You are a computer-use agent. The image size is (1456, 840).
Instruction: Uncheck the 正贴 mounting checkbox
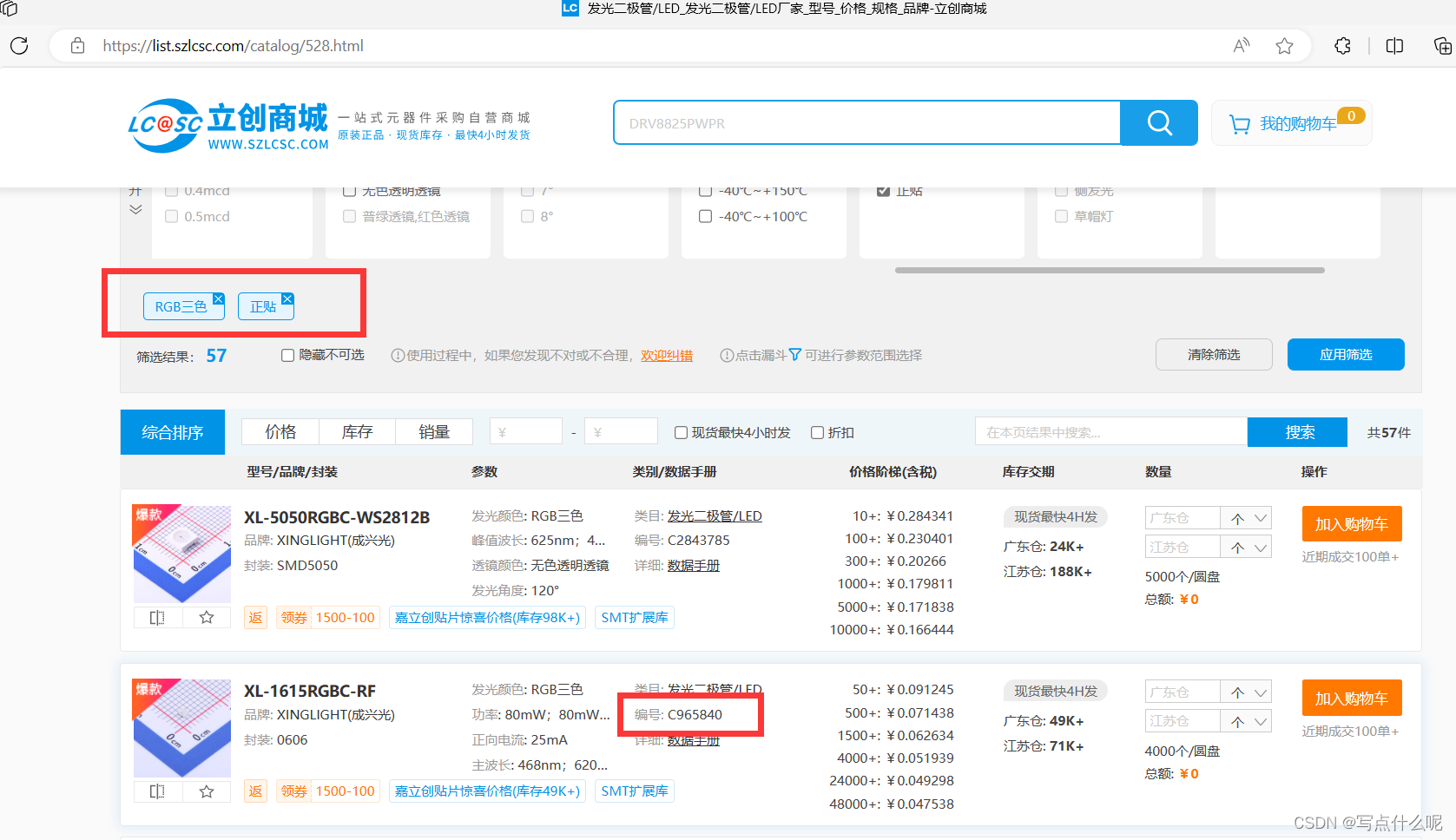(884, 191)
